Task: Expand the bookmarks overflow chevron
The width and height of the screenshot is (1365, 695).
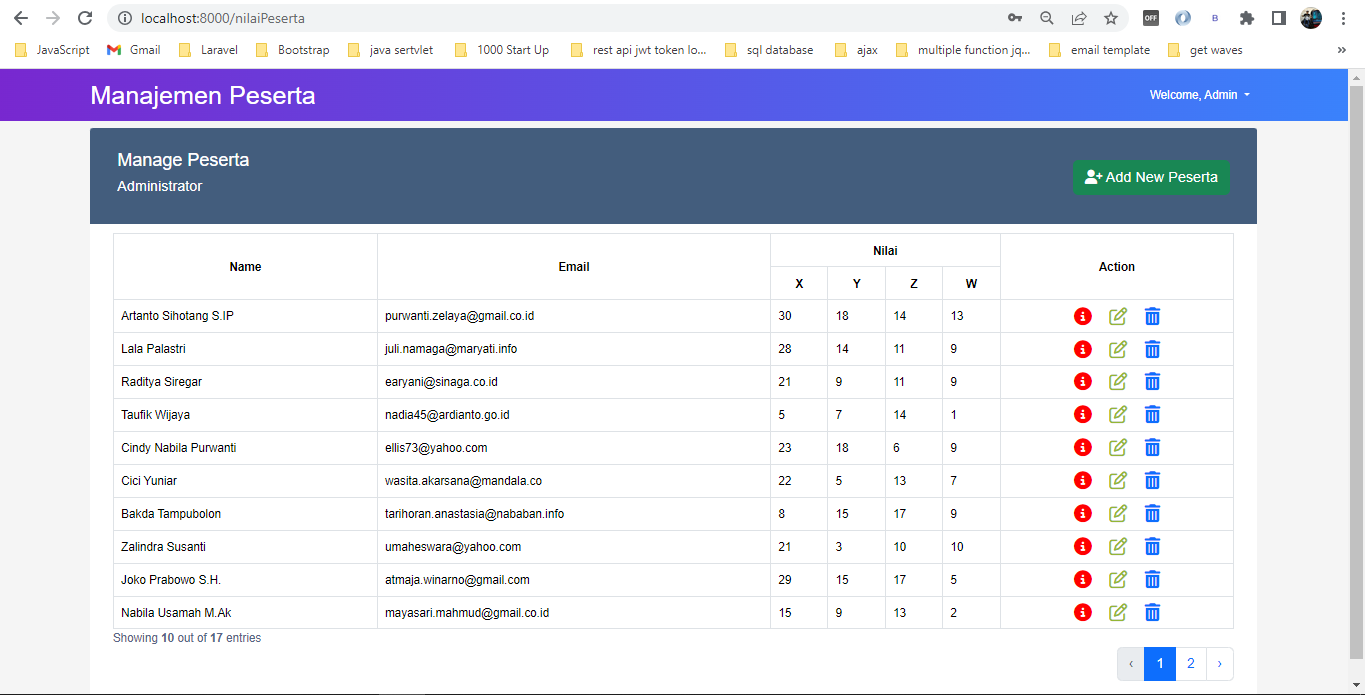Action: click(1341, 50)
